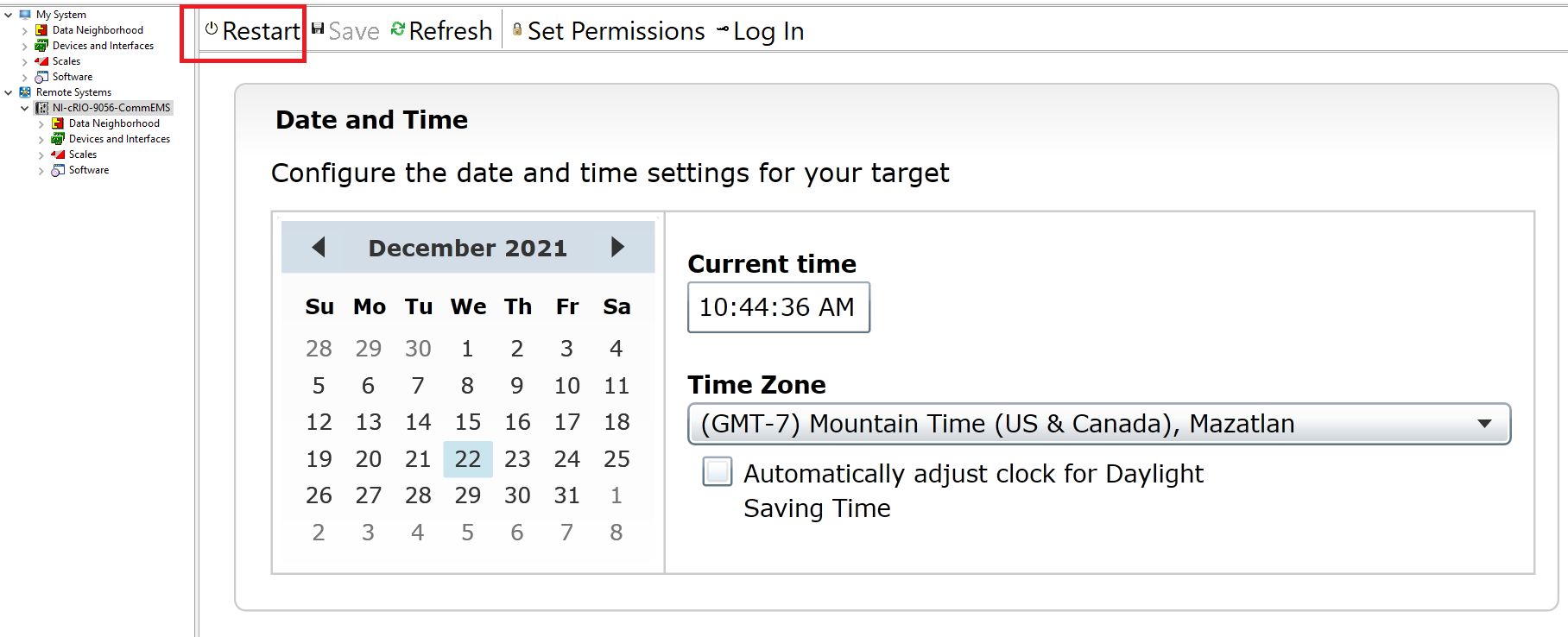Expand the Devices and Interfaces node under My System
The width and height of the screenshot is (1568, 637).
[24, 45]
